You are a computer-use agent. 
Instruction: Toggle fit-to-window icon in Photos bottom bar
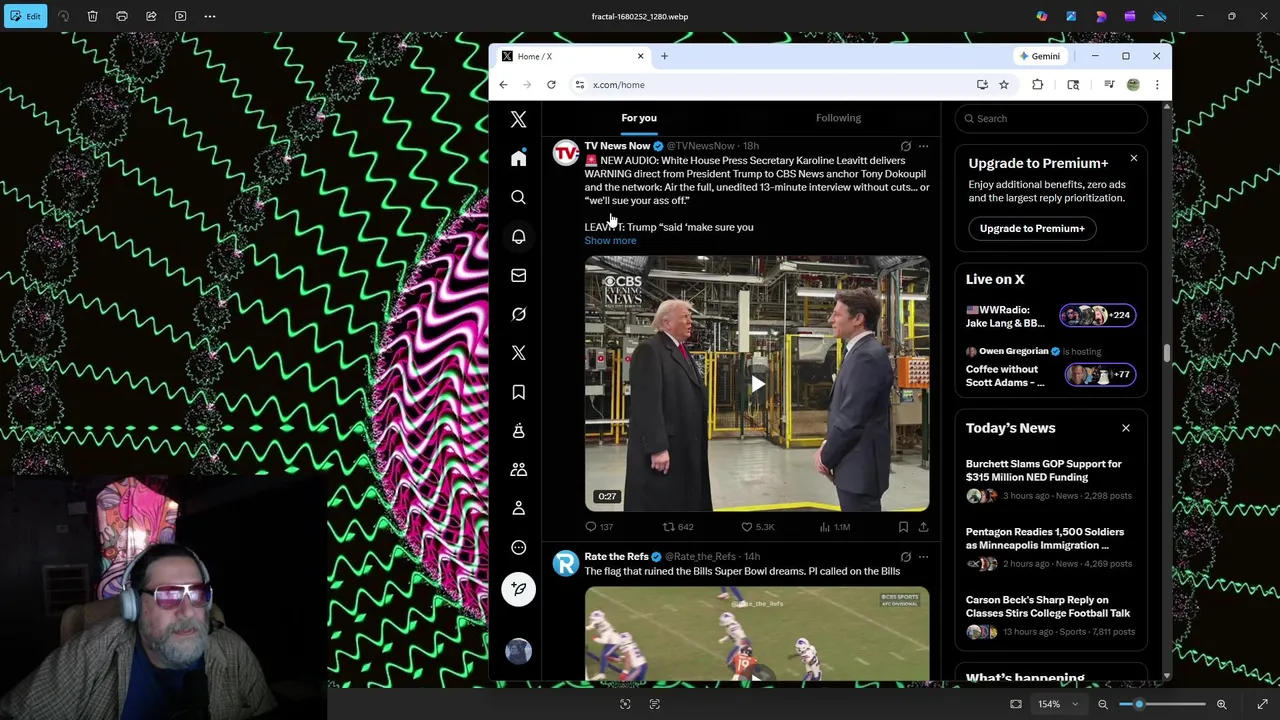tap(1016, 704)
